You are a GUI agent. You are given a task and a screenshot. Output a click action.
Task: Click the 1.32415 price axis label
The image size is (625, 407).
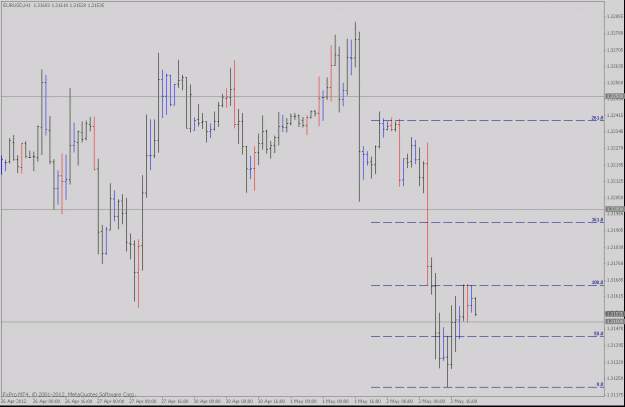pos(615,115)
